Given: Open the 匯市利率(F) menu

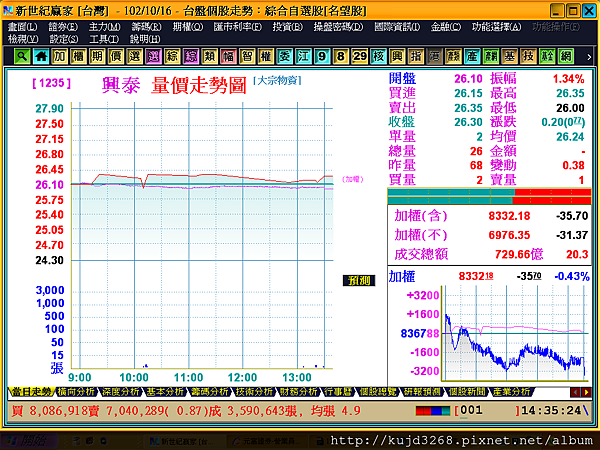Looking at the screenshot, I should click(238, 27).
